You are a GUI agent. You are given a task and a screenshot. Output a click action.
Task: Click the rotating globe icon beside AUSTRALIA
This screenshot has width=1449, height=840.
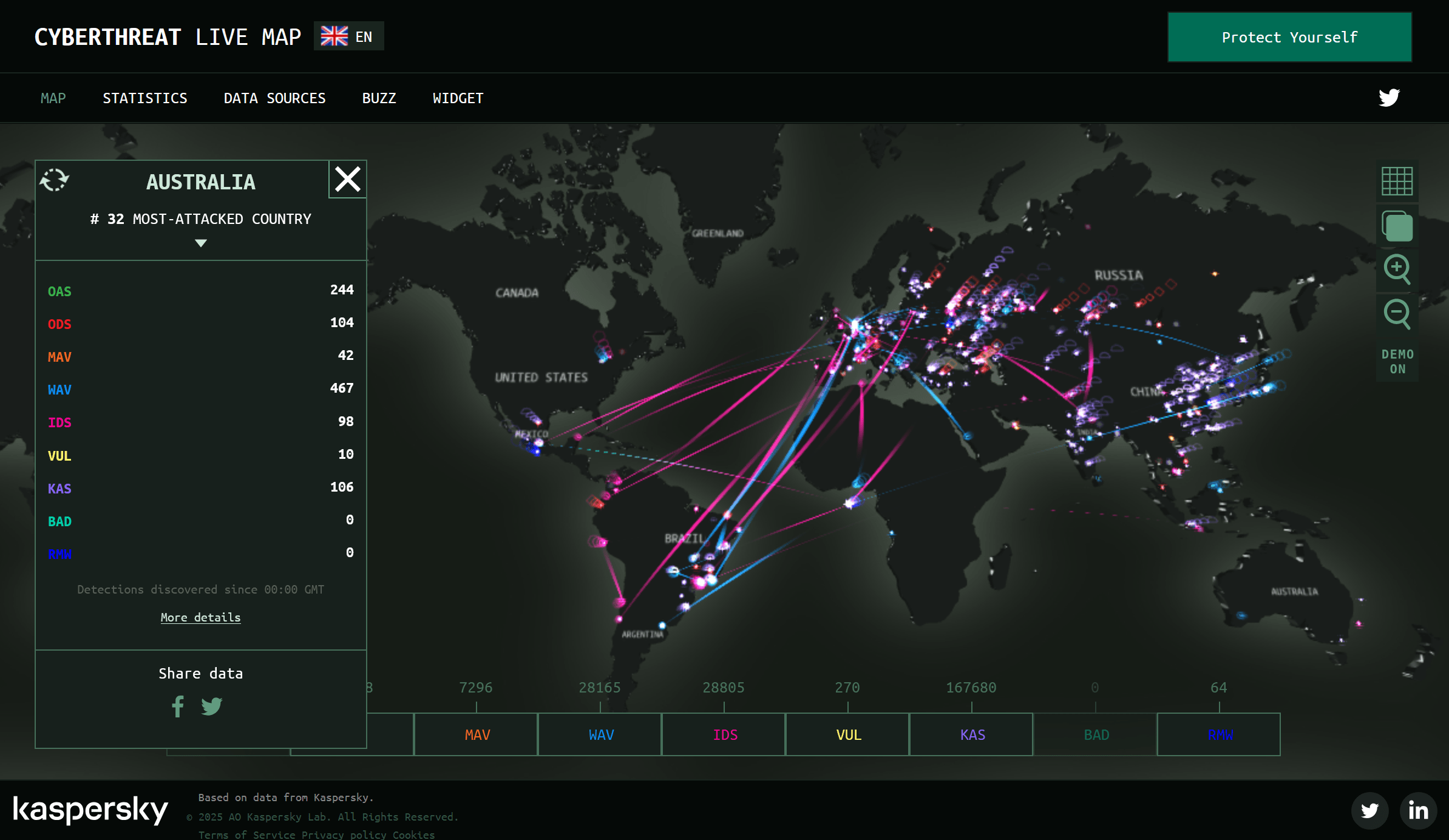click(55, 180)
